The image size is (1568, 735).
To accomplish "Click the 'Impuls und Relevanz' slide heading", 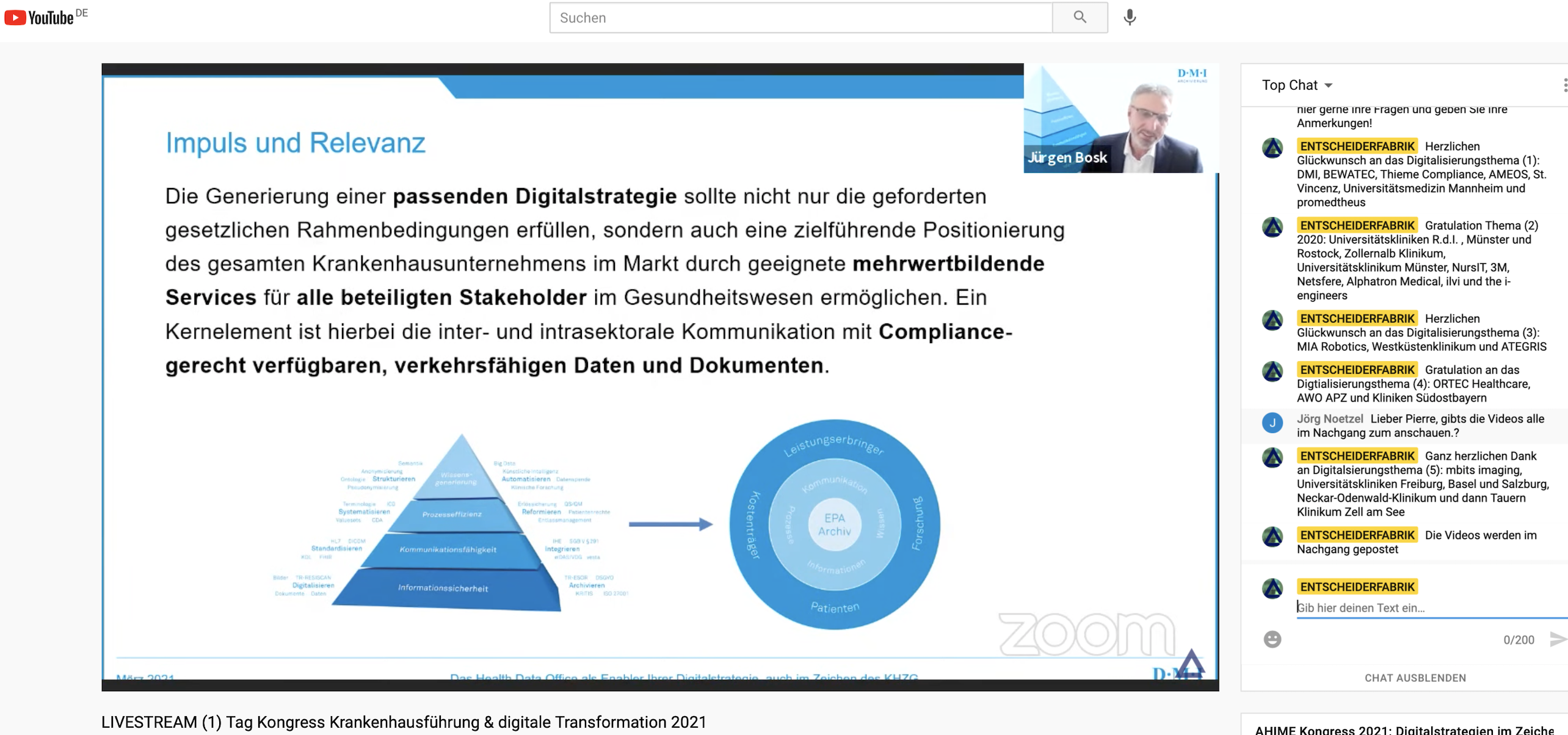I will pos(296,143).
